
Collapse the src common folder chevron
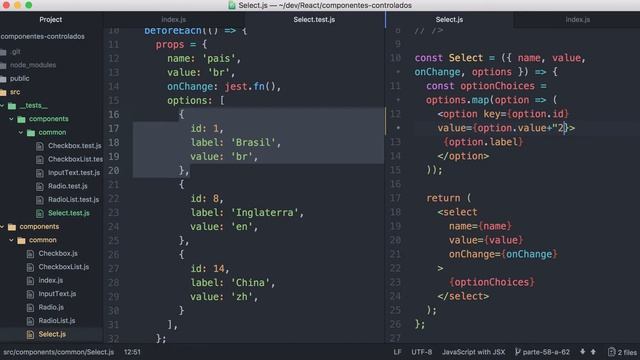pyautogui.click(x=12, y=240)
